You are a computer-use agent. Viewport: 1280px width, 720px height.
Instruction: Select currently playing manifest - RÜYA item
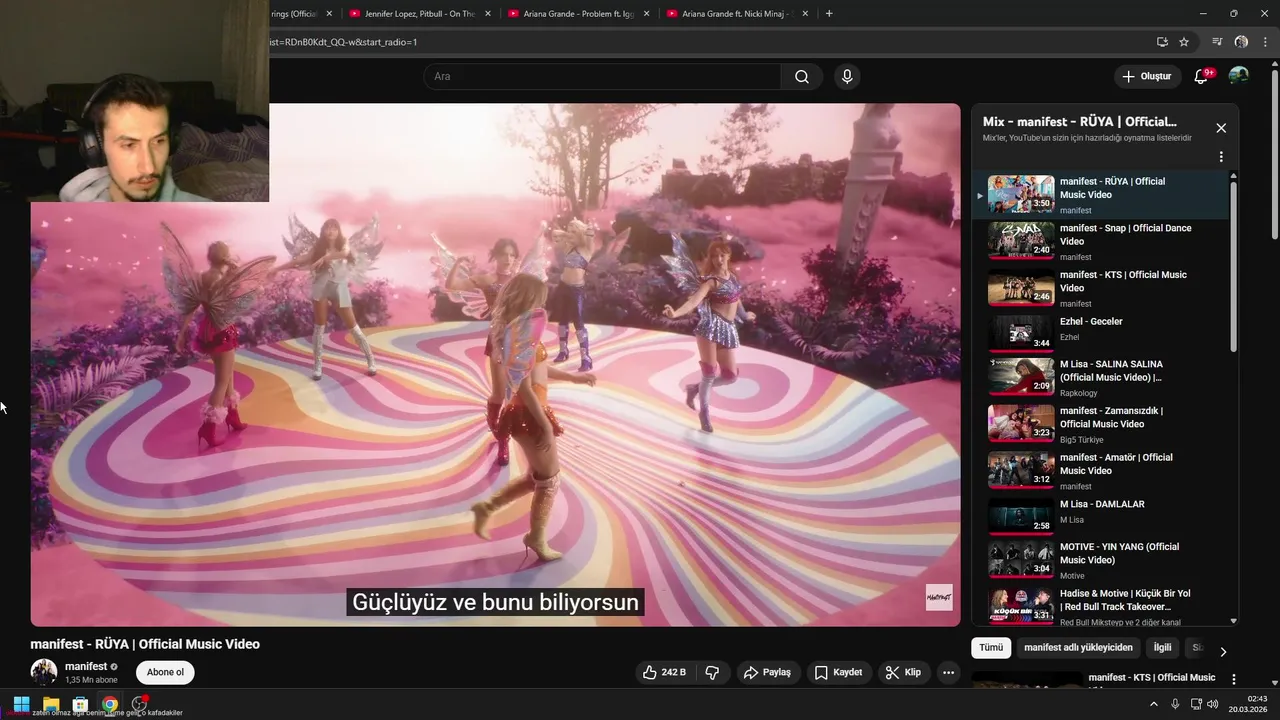coord(1100,195)
